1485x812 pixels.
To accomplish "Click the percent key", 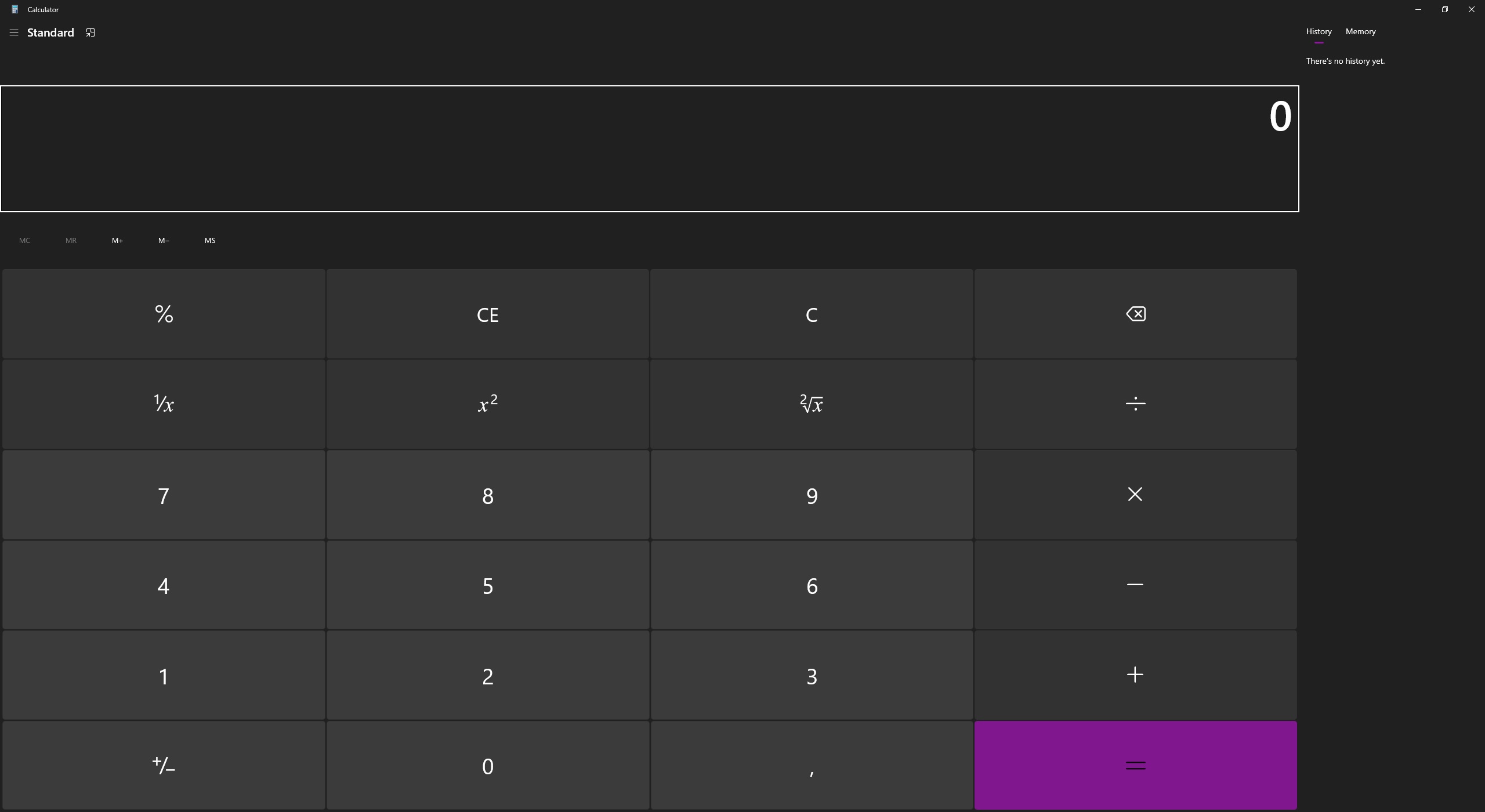I will click(164, 314).
